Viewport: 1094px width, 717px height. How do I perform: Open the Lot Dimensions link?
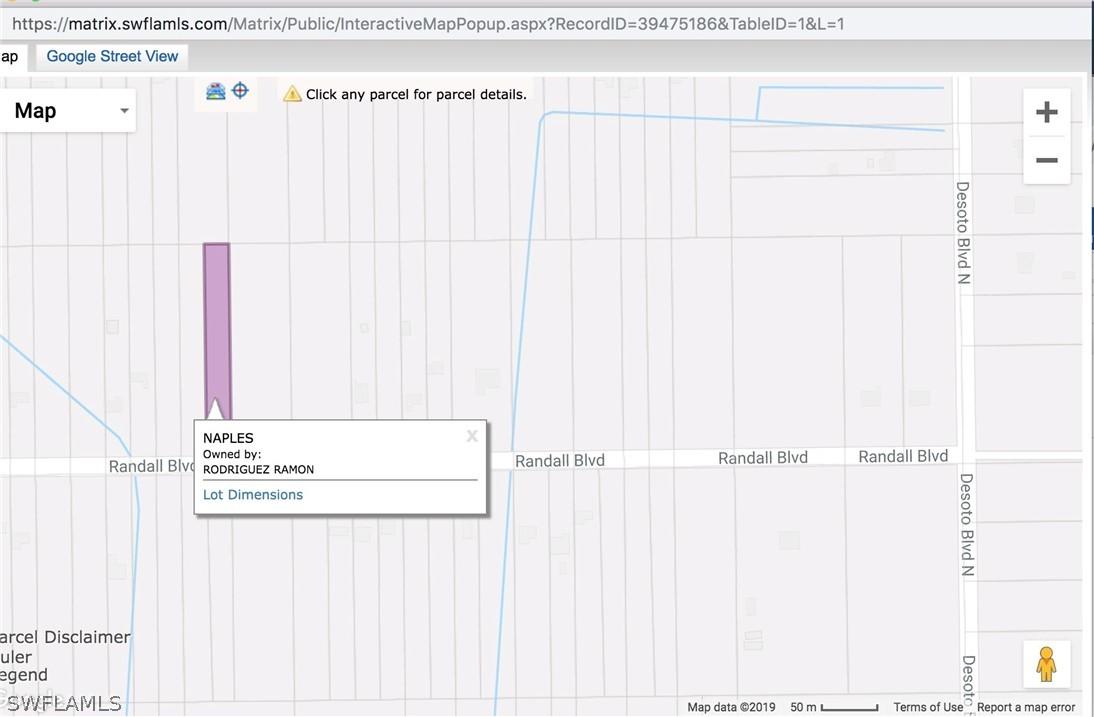[253, 495]
